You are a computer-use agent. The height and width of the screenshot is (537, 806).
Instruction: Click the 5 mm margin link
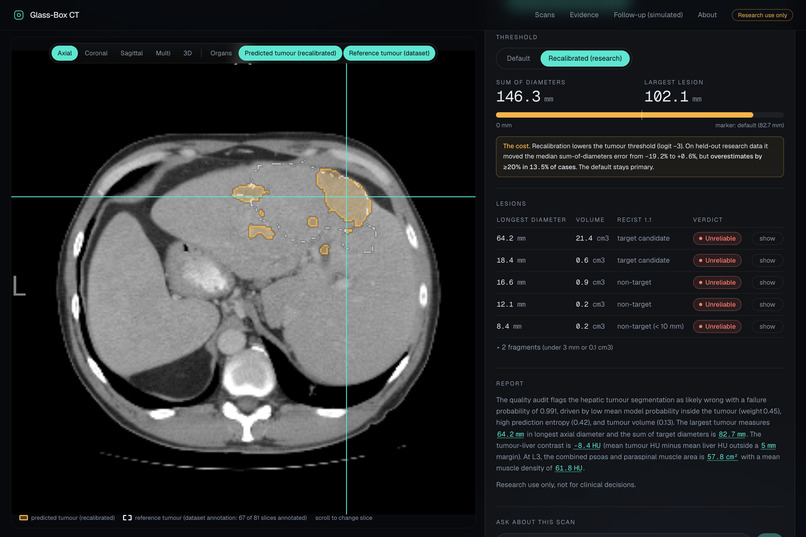[x=768, y=446]
